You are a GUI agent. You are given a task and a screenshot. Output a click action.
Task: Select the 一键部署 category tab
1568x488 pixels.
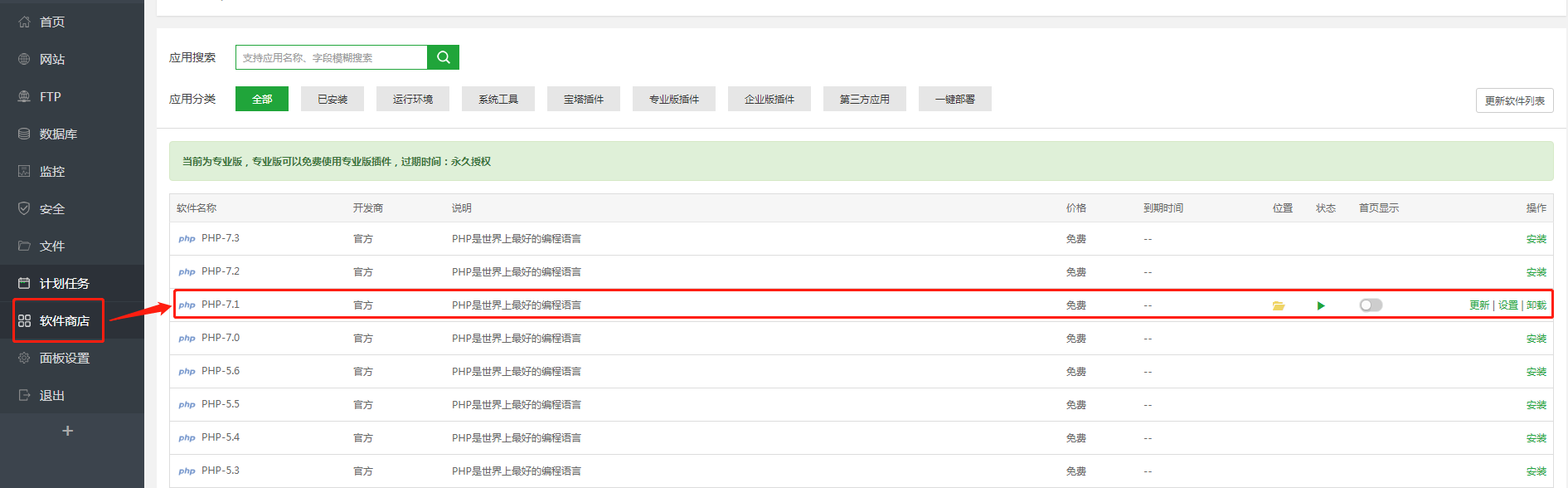click(x=955, y=99)
